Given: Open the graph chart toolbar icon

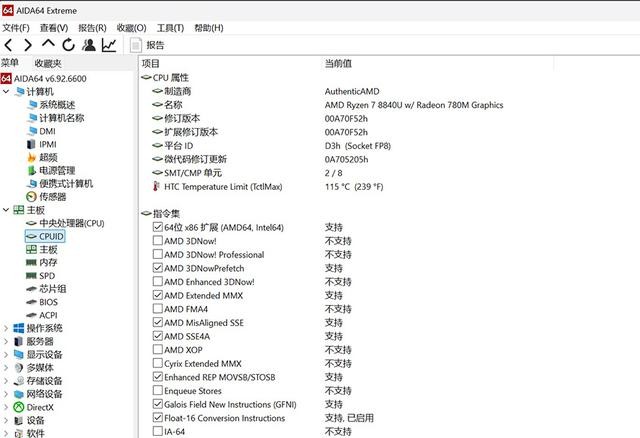Looking at the screenshot, I should click(109, 44).
